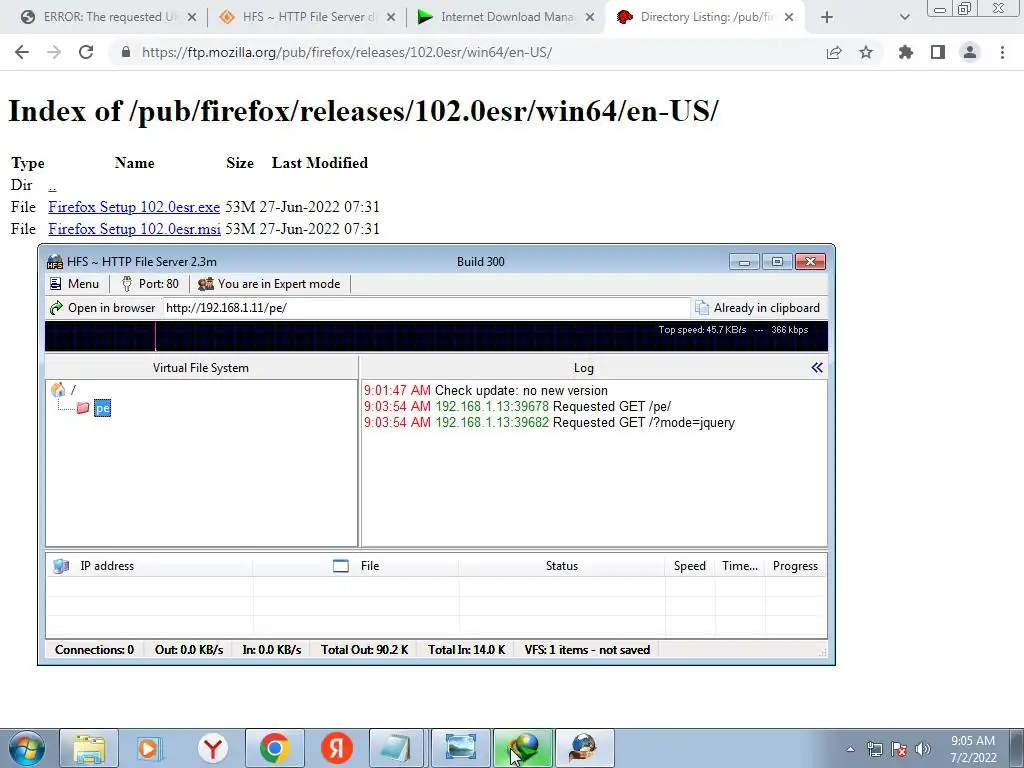Click the forward navigation arrow in Chrome

click(54, 52)
